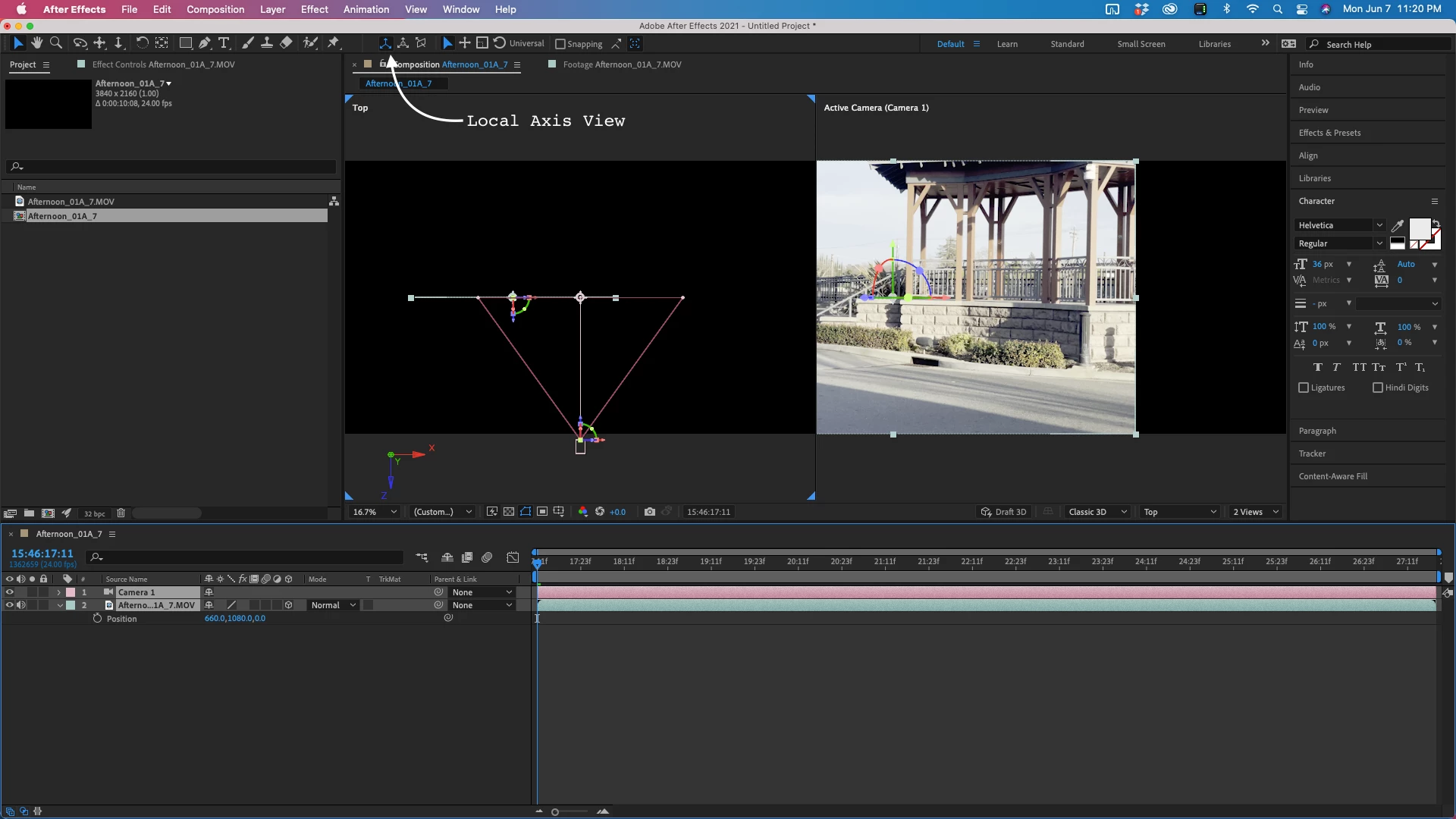Click the Local Axis Mode icon
This screenshot has width=1456, height=819.
pos(385,43)
